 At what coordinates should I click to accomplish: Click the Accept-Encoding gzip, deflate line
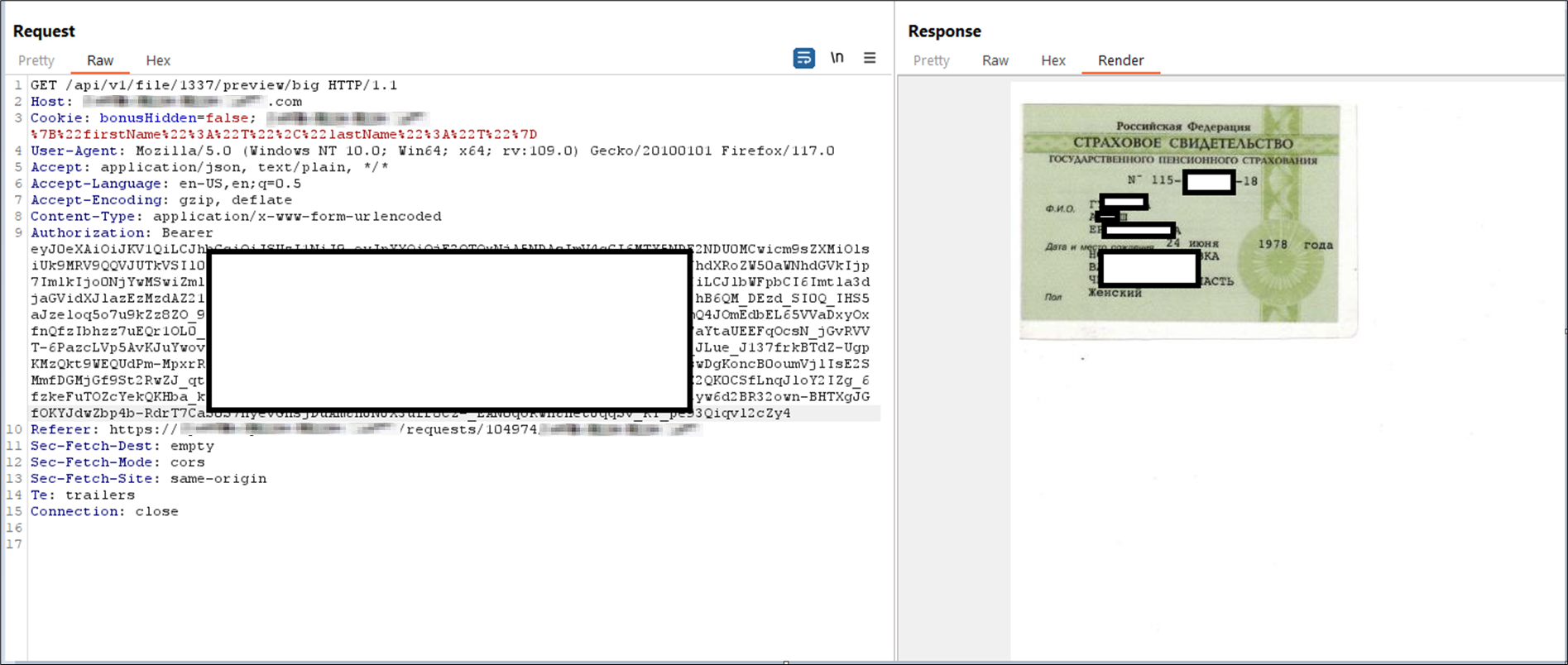pos(161,200)
